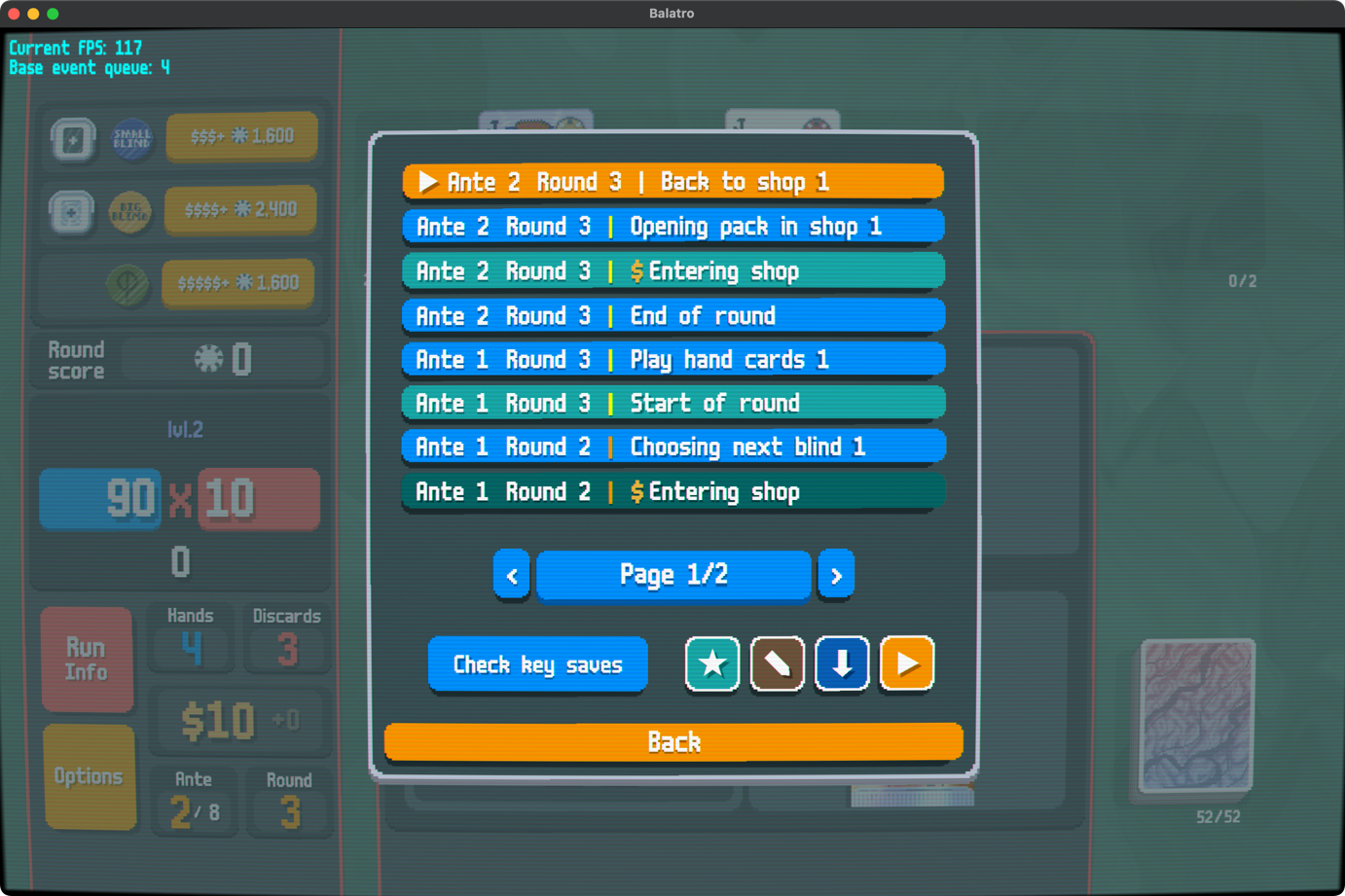Click the 'Check key saves' button
This screenshot has height=896, width=1345.
[x=537, y=665]
